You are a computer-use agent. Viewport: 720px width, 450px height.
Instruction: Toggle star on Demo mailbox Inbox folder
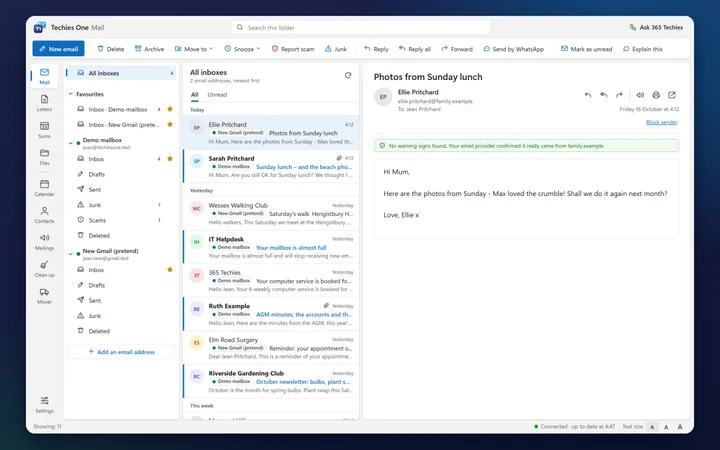pos(170,159)
